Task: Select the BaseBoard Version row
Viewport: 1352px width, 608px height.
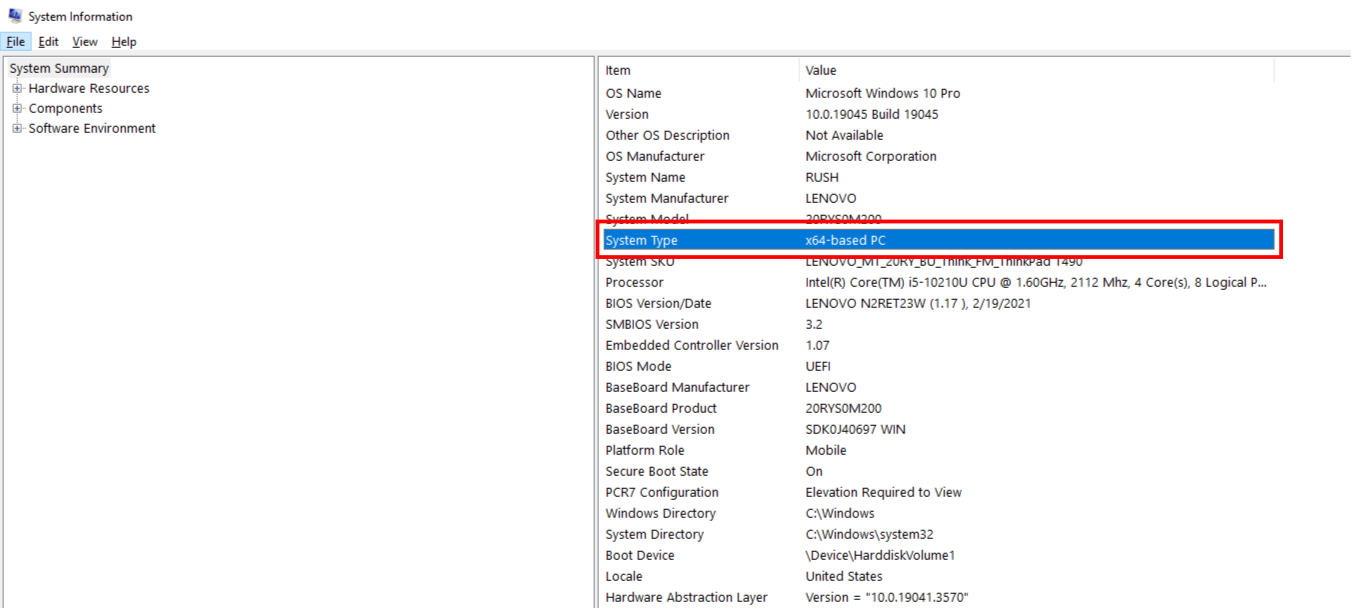Action: point(937,429)
